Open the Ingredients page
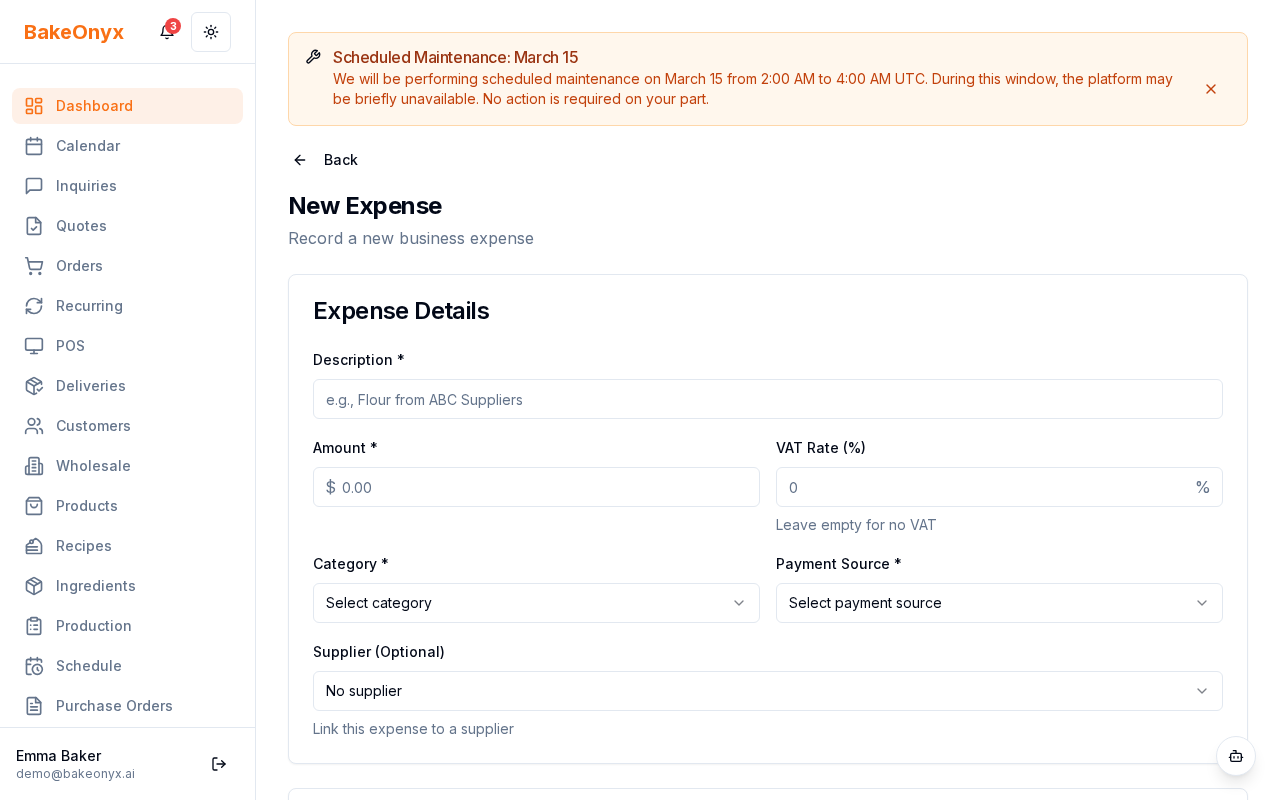Viewport: 1280px width, 800px height. (95, 586)
